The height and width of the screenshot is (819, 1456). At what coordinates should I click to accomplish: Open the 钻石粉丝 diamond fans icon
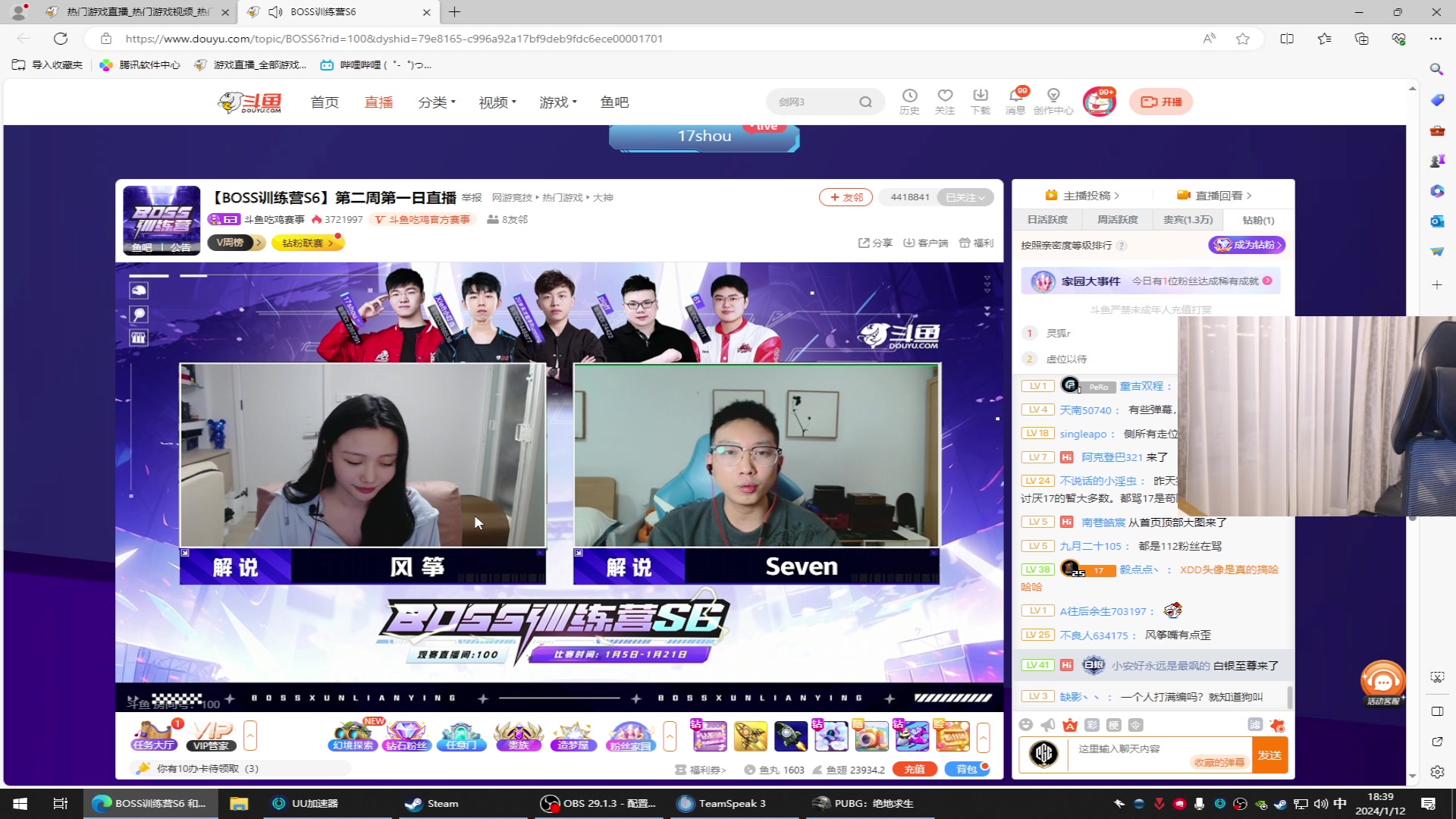[406, 735]
